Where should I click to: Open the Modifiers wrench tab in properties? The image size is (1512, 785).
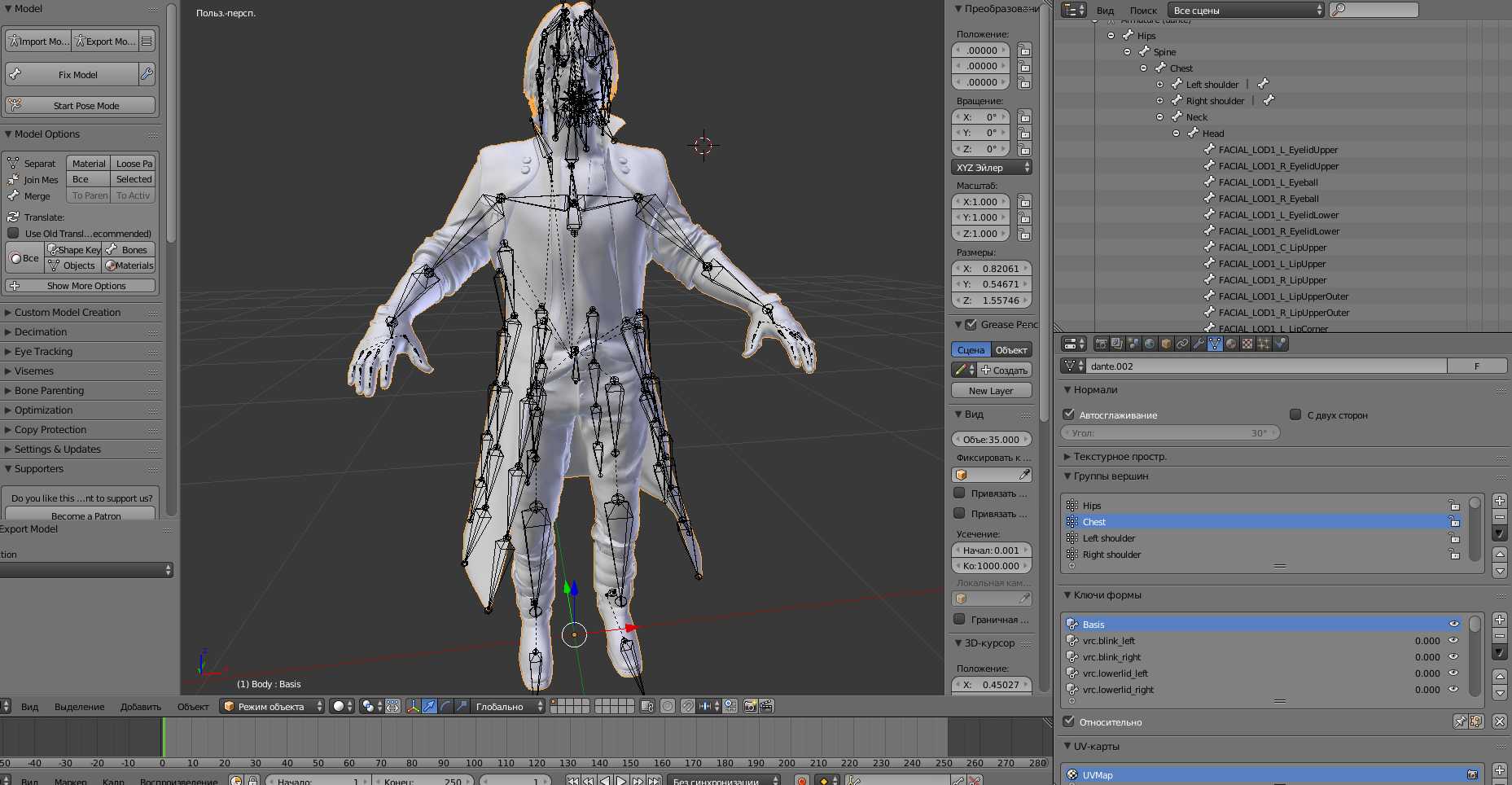coord(1199,344)
